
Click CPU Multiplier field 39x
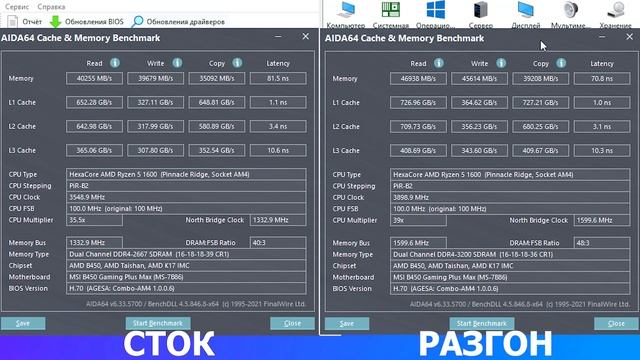point(418,220)
